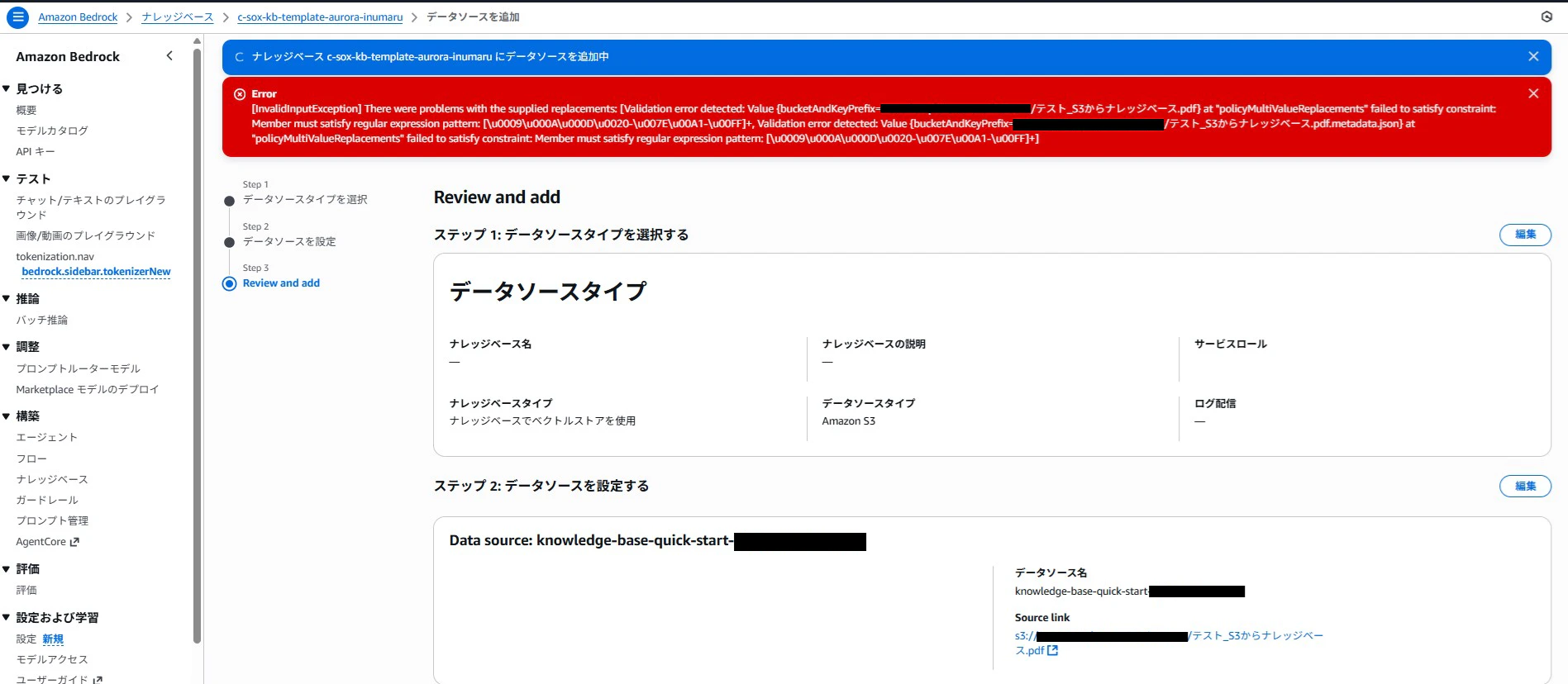1568x684 pixels.
Task: Collapse the 評価 section header
Action: [7, 569]
